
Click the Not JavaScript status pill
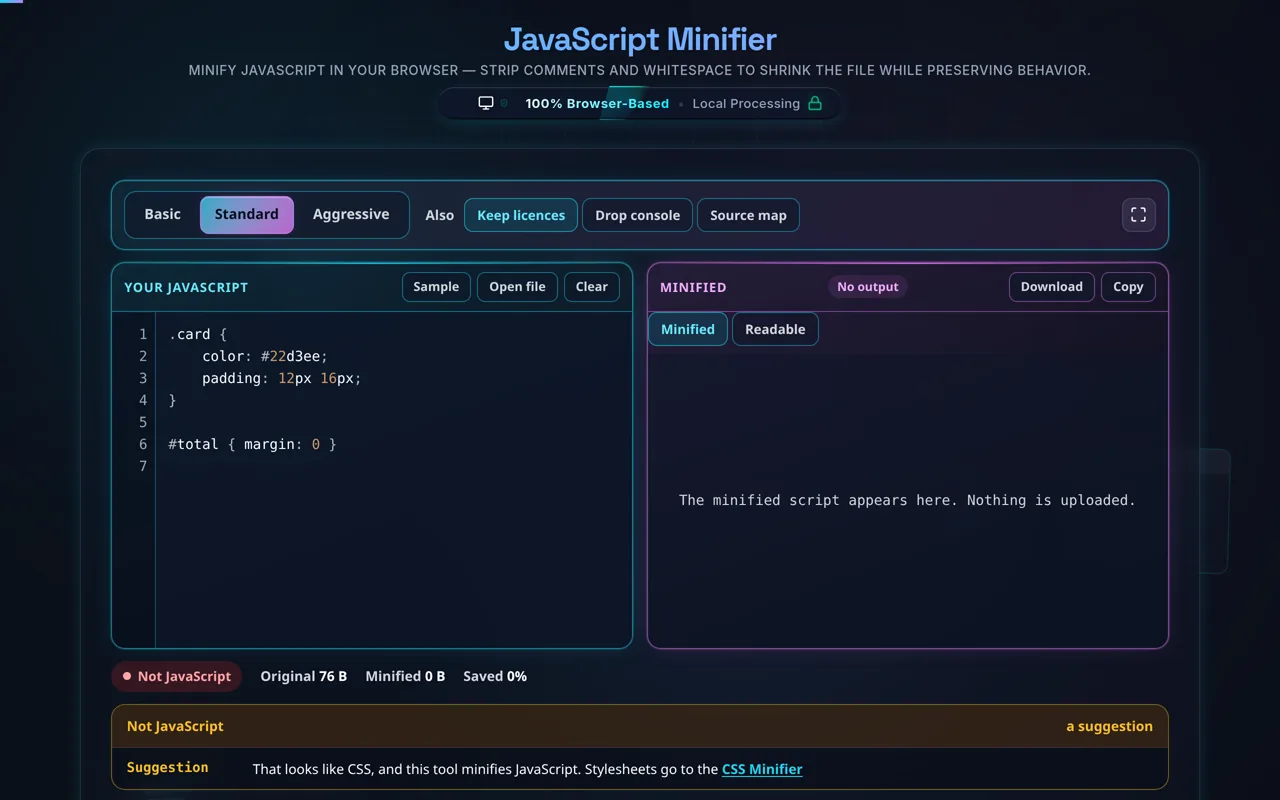tap(176, 676)
